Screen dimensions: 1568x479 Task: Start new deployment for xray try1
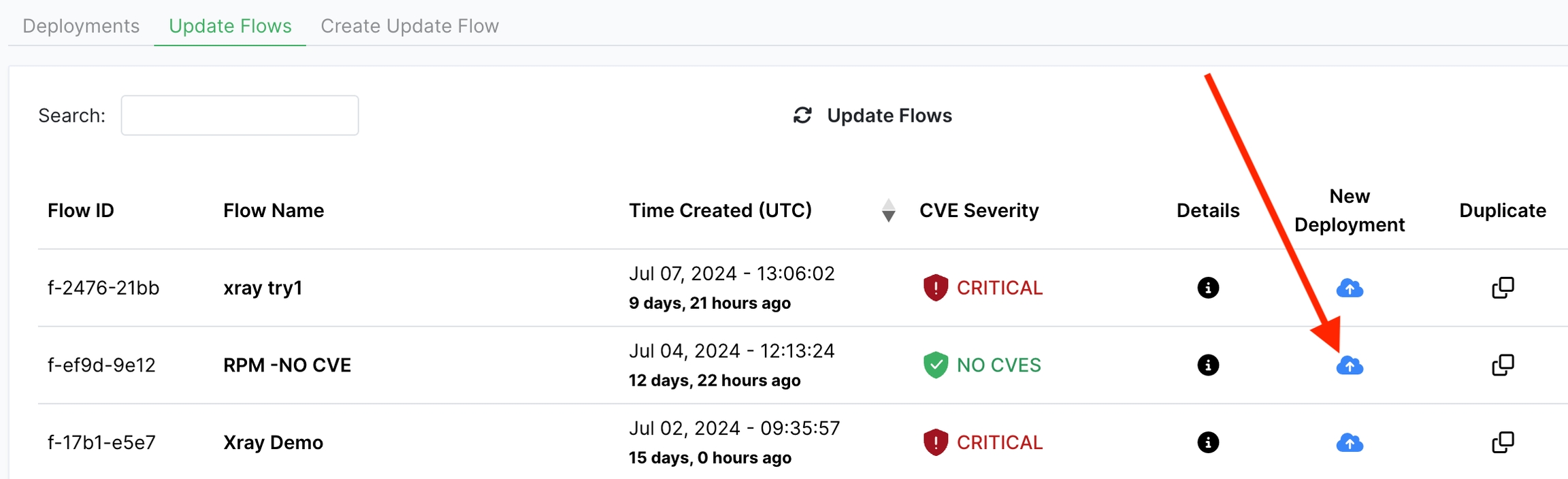1350,288
